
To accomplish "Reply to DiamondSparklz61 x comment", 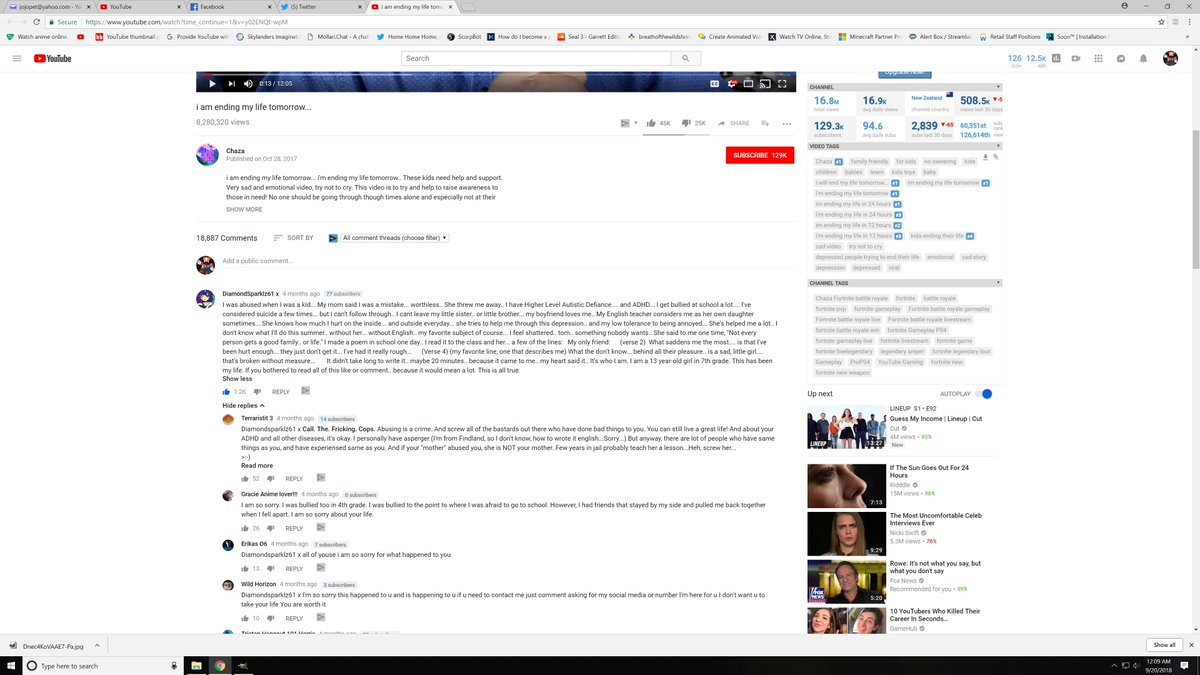I will pyautogui.click(x=281, y=391).
